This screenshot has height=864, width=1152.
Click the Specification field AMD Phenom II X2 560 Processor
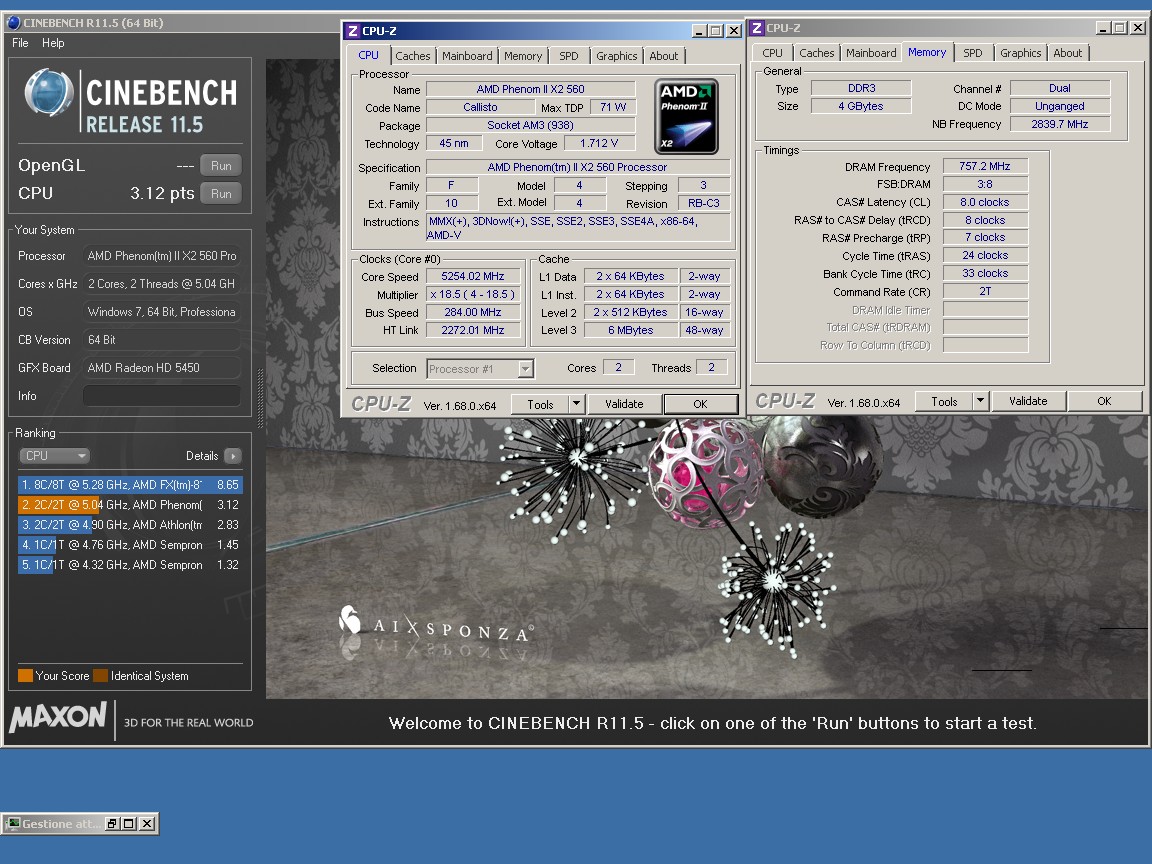click(x=577, y=167)
